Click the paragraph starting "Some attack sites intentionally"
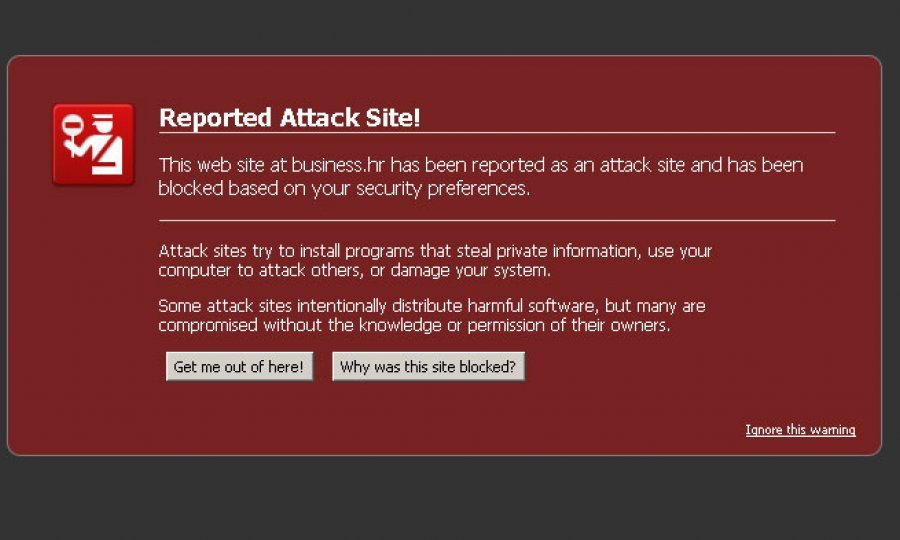 pos(432,315)
